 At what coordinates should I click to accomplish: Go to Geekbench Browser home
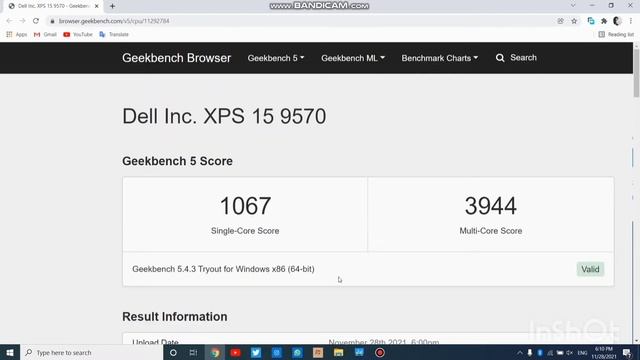point(176,58)
